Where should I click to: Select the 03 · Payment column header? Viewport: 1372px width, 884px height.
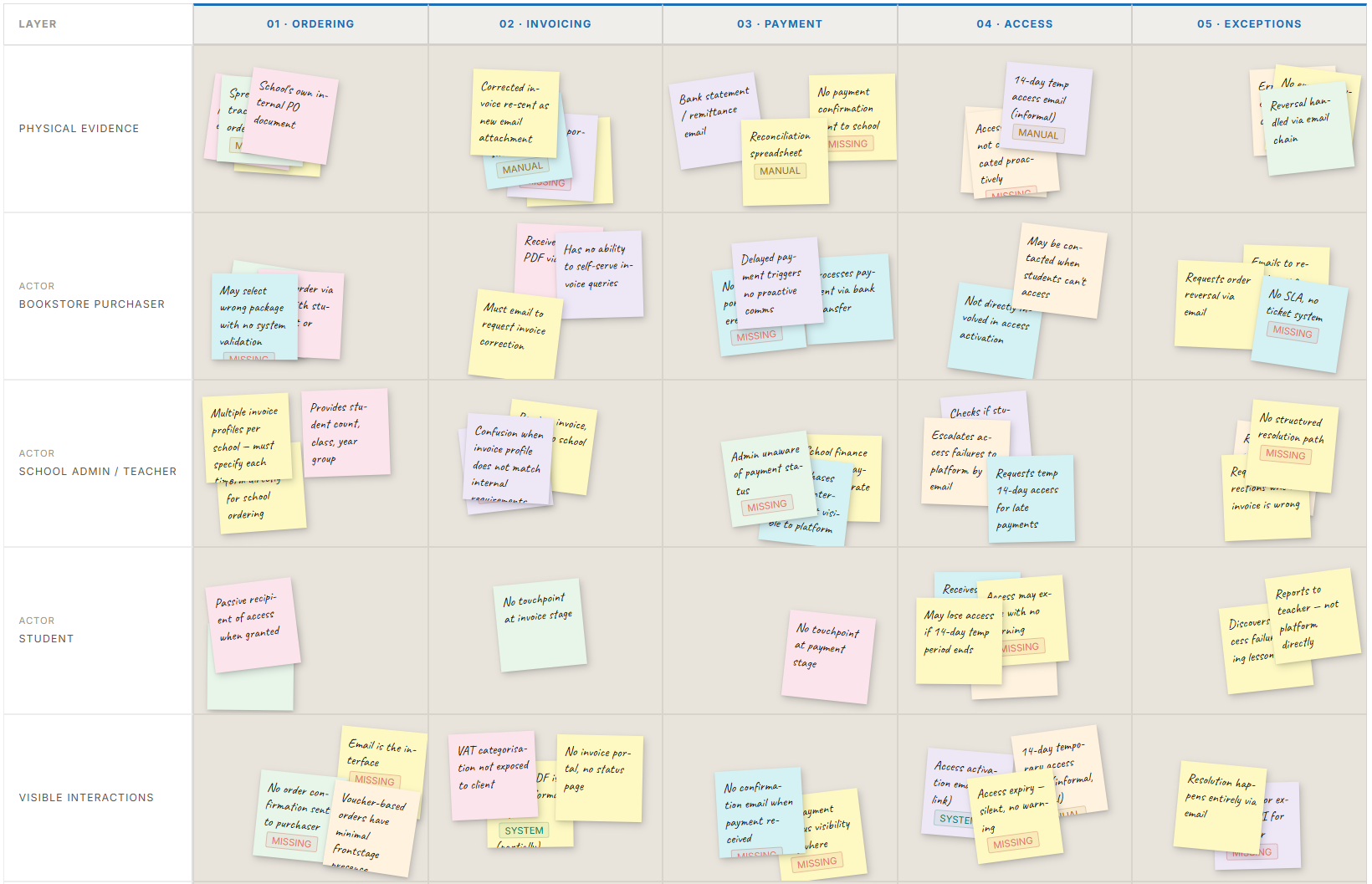pos(780,24)
